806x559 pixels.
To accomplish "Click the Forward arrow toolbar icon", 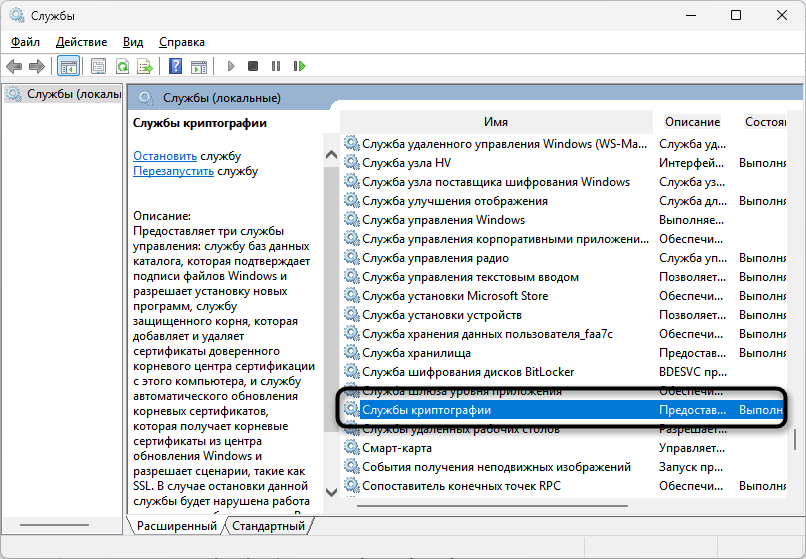I will pyautogui.click(x=37, y=66).
